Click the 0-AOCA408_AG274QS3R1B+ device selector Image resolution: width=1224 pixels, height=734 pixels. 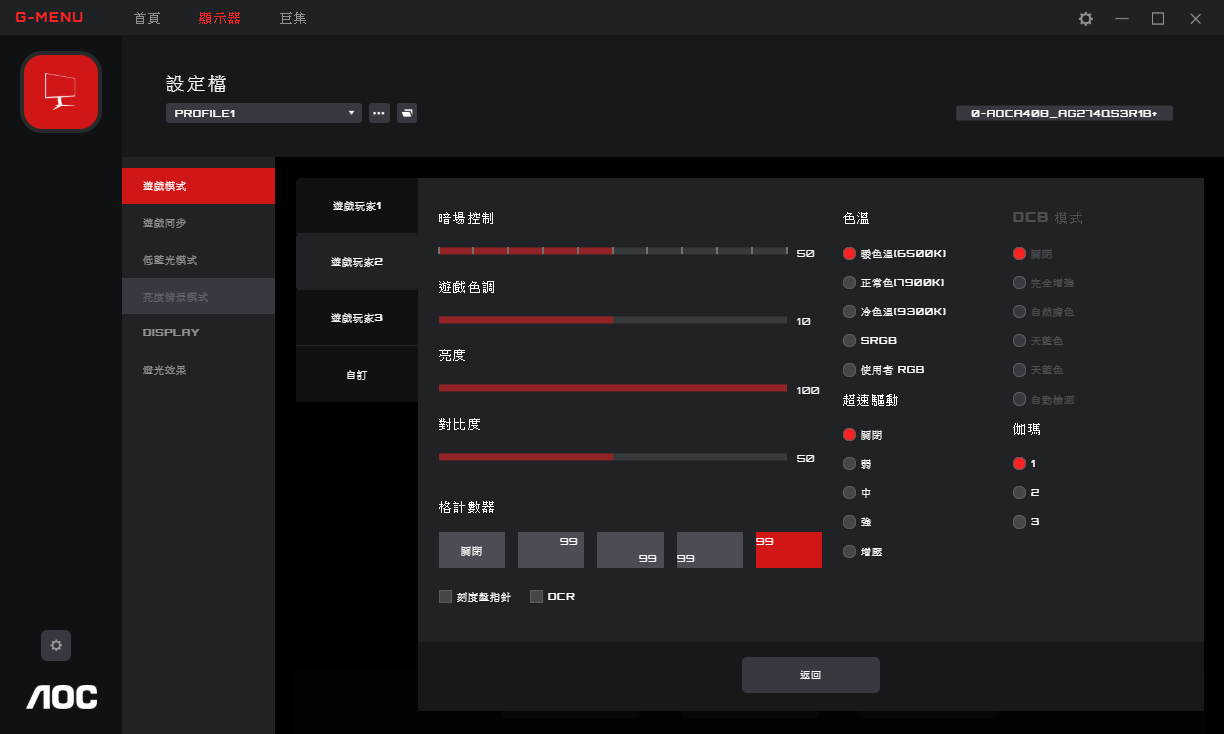point(1064,114)
